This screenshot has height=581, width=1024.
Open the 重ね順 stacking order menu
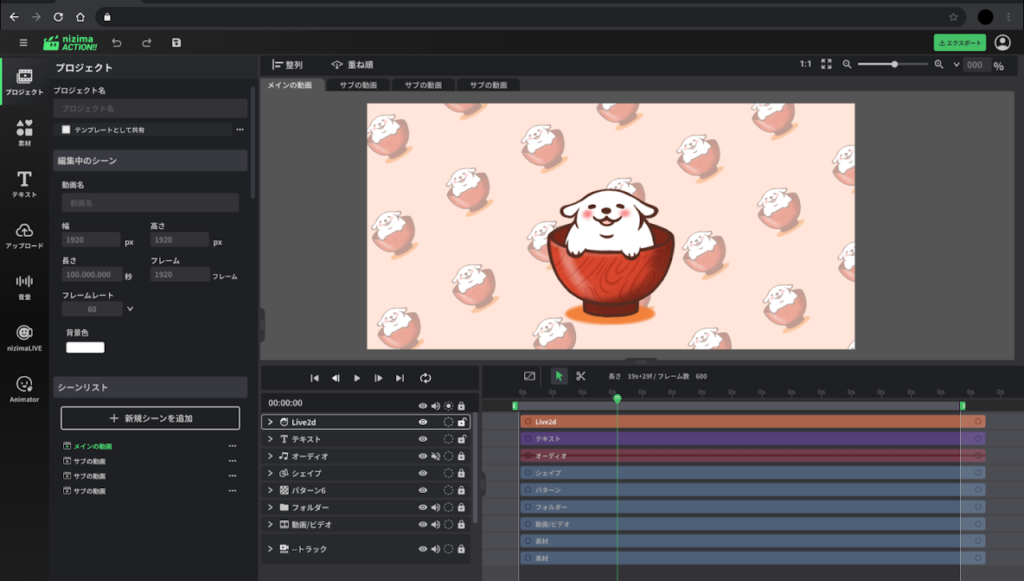(352, 65)
